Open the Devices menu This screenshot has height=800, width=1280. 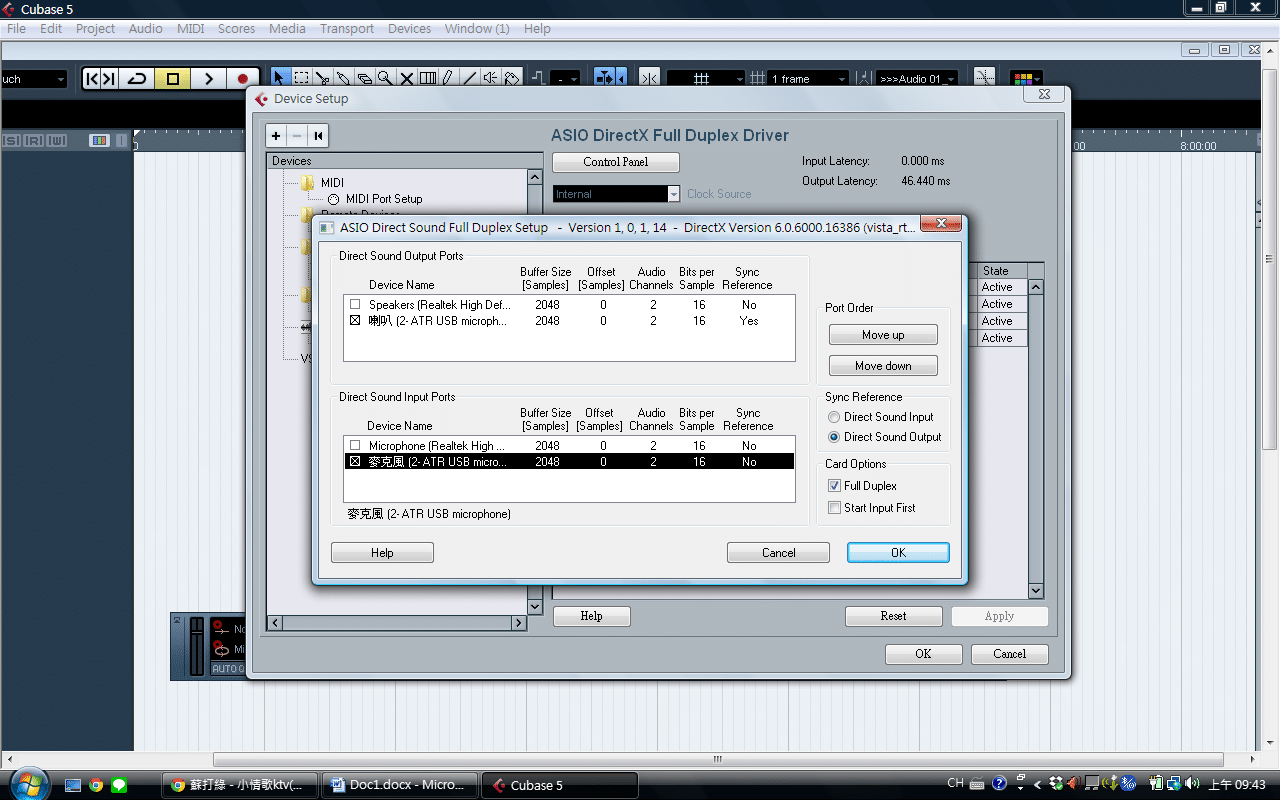point(409,29)
